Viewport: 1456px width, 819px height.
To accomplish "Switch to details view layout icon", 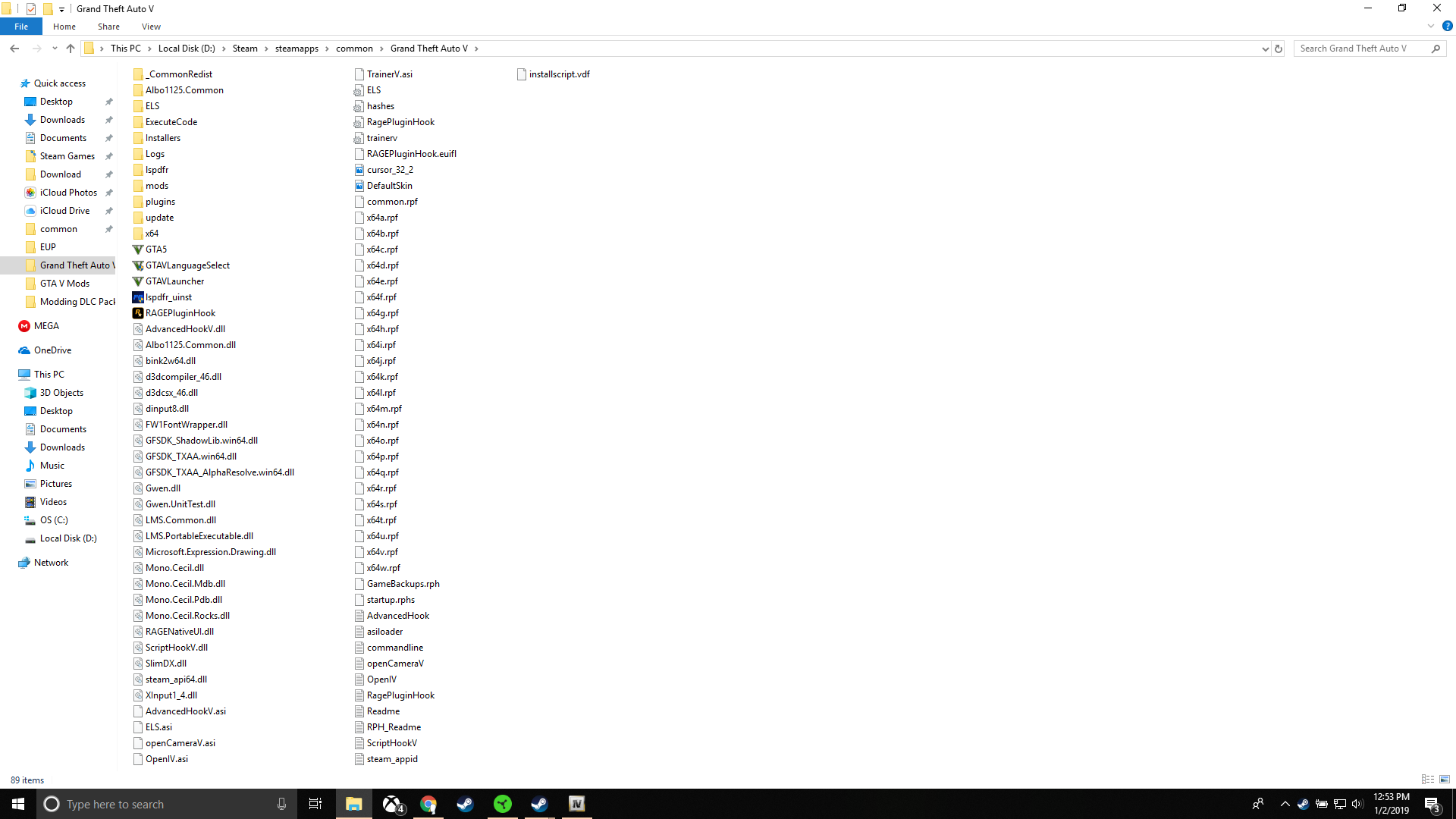I will coord(1428,780).
